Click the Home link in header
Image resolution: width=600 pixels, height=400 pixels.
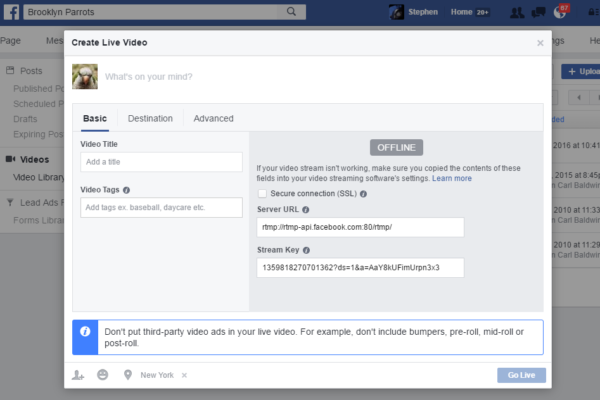[x=461, y=12]
